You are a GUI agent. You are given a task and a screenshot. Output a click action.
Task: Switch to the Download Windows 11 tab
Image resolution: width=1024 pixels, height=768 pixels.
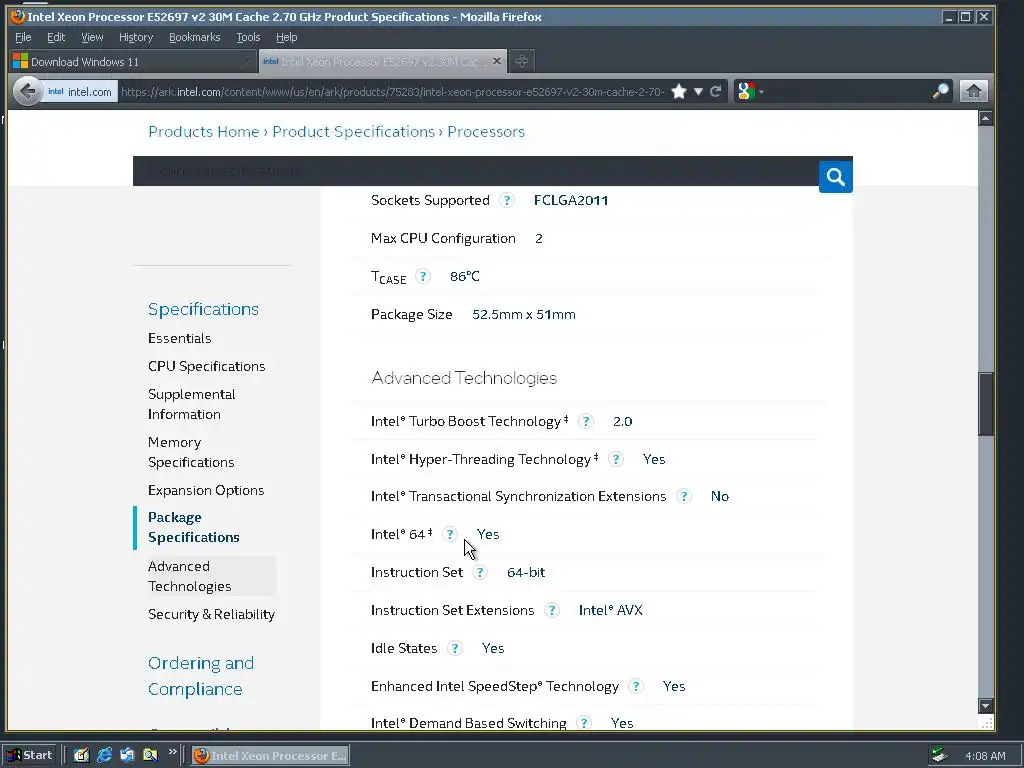[x=133, y=61]
